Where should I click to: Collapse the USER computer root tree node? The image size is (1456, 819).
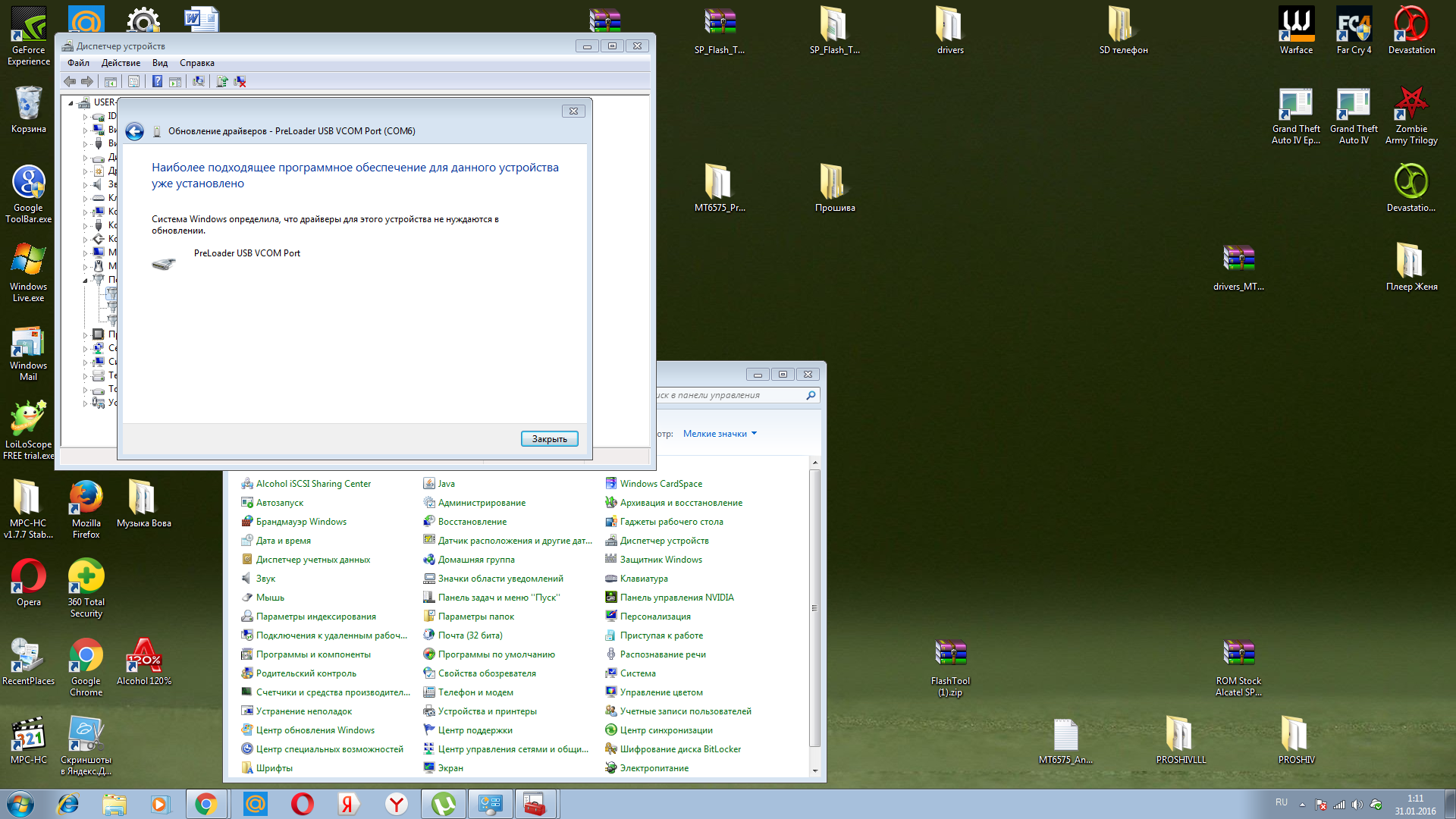coord(71,102)
